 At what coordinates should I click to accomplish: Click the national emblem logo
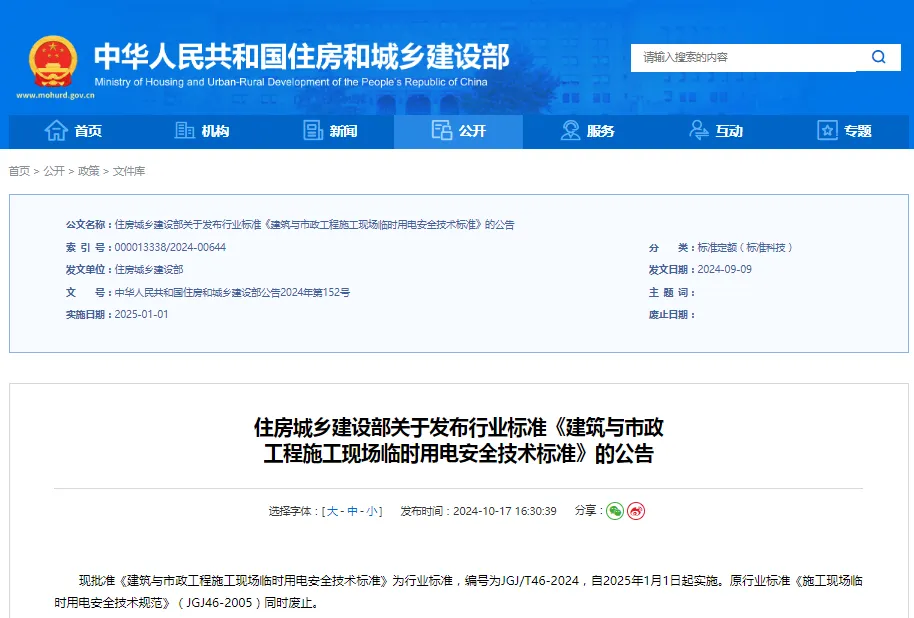click(x=52, y=62)
